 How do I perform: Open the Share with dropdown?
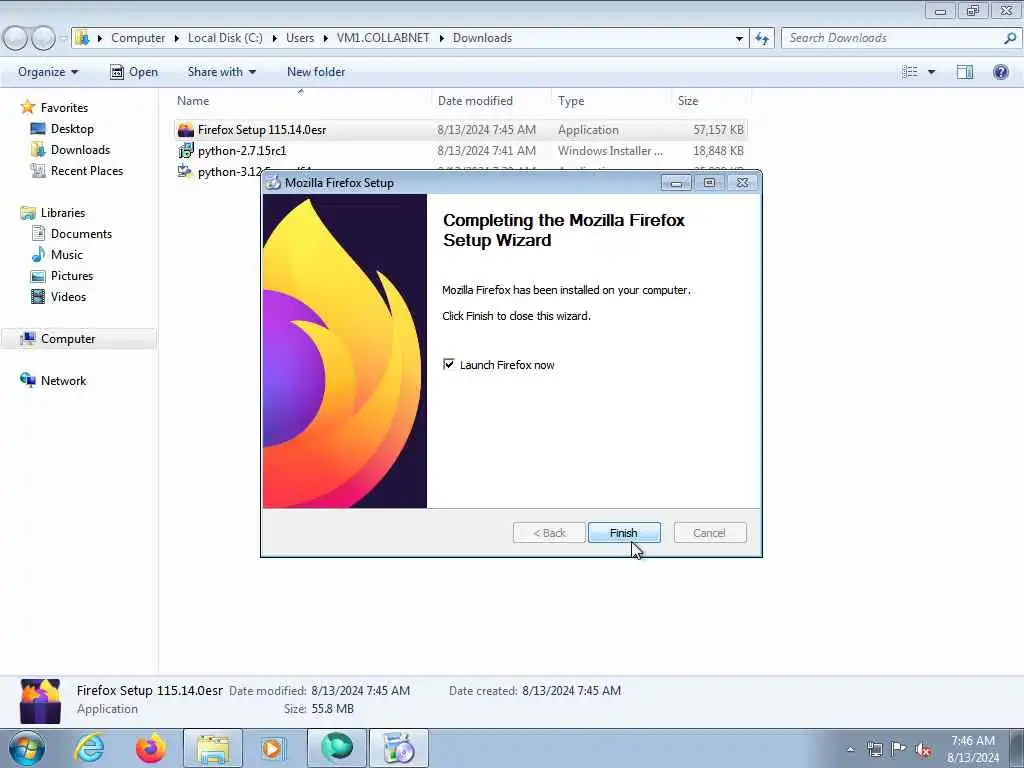(221, 72)
